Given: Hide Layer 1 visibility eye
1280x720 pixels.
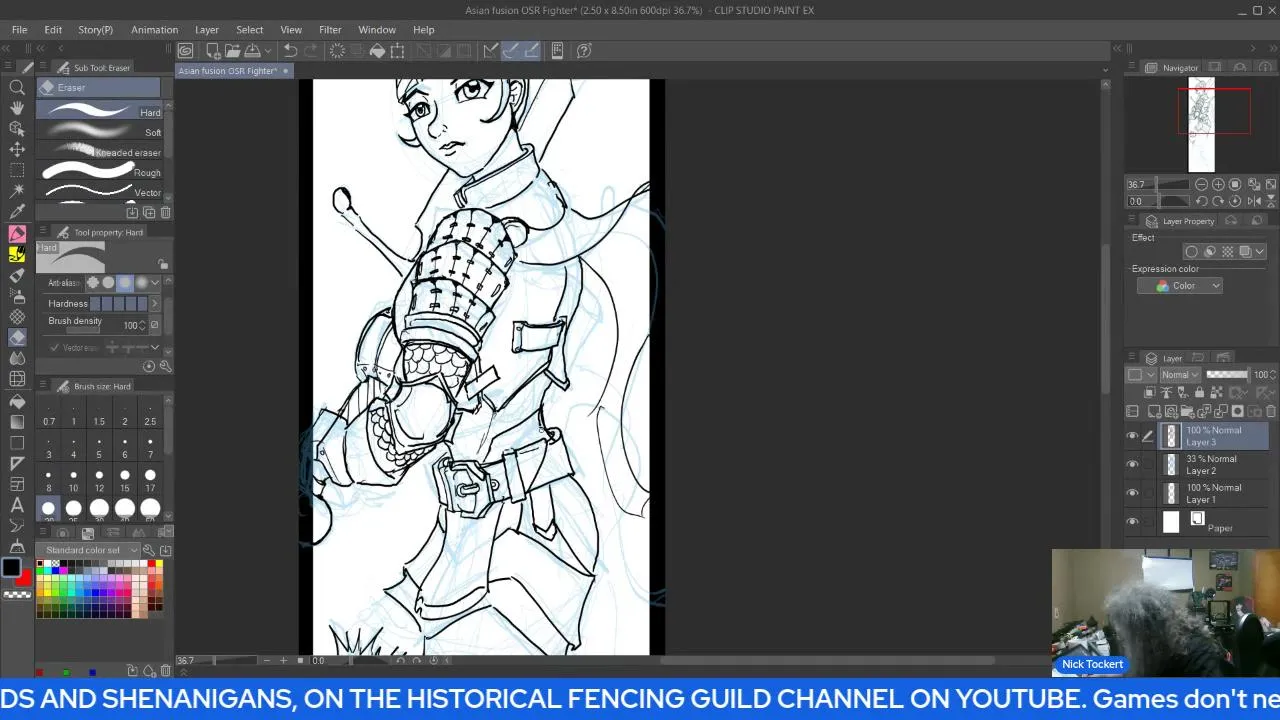Looking at the screenshot, I should [1132, 493].
